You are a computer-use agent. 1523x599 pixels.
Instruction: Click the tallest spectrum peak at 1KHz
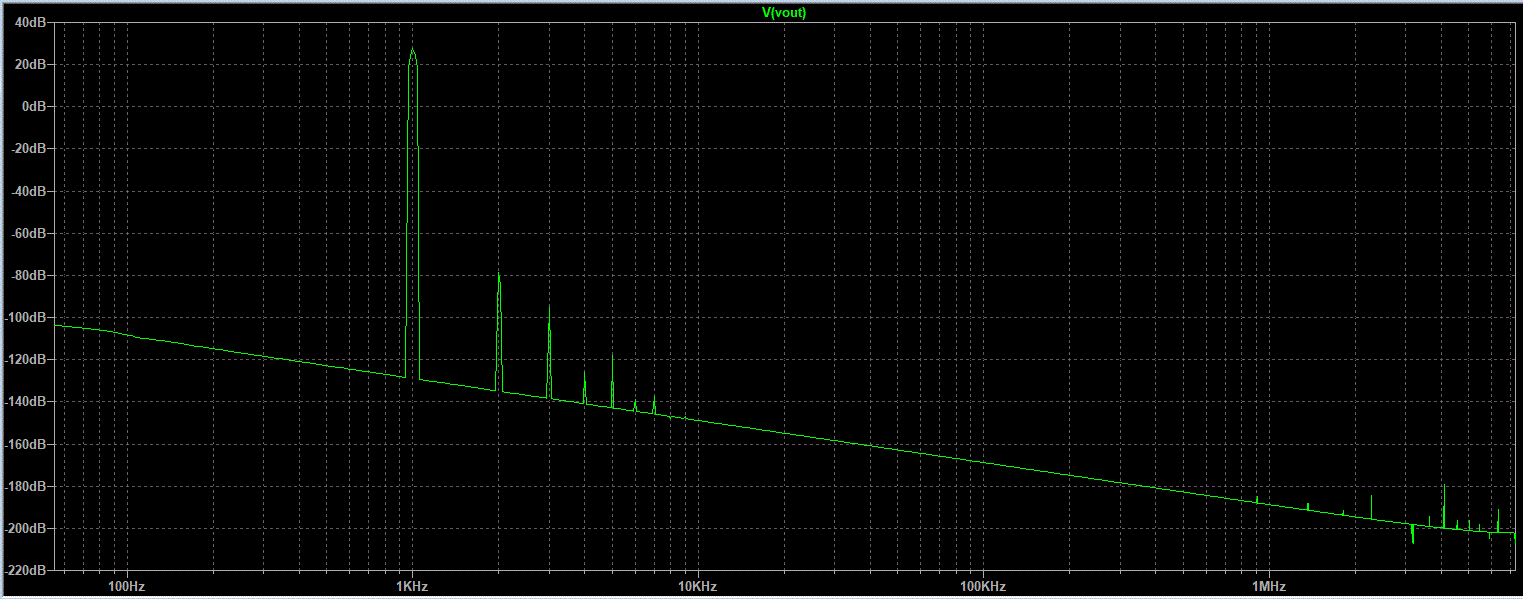click(x=412, y=50)
